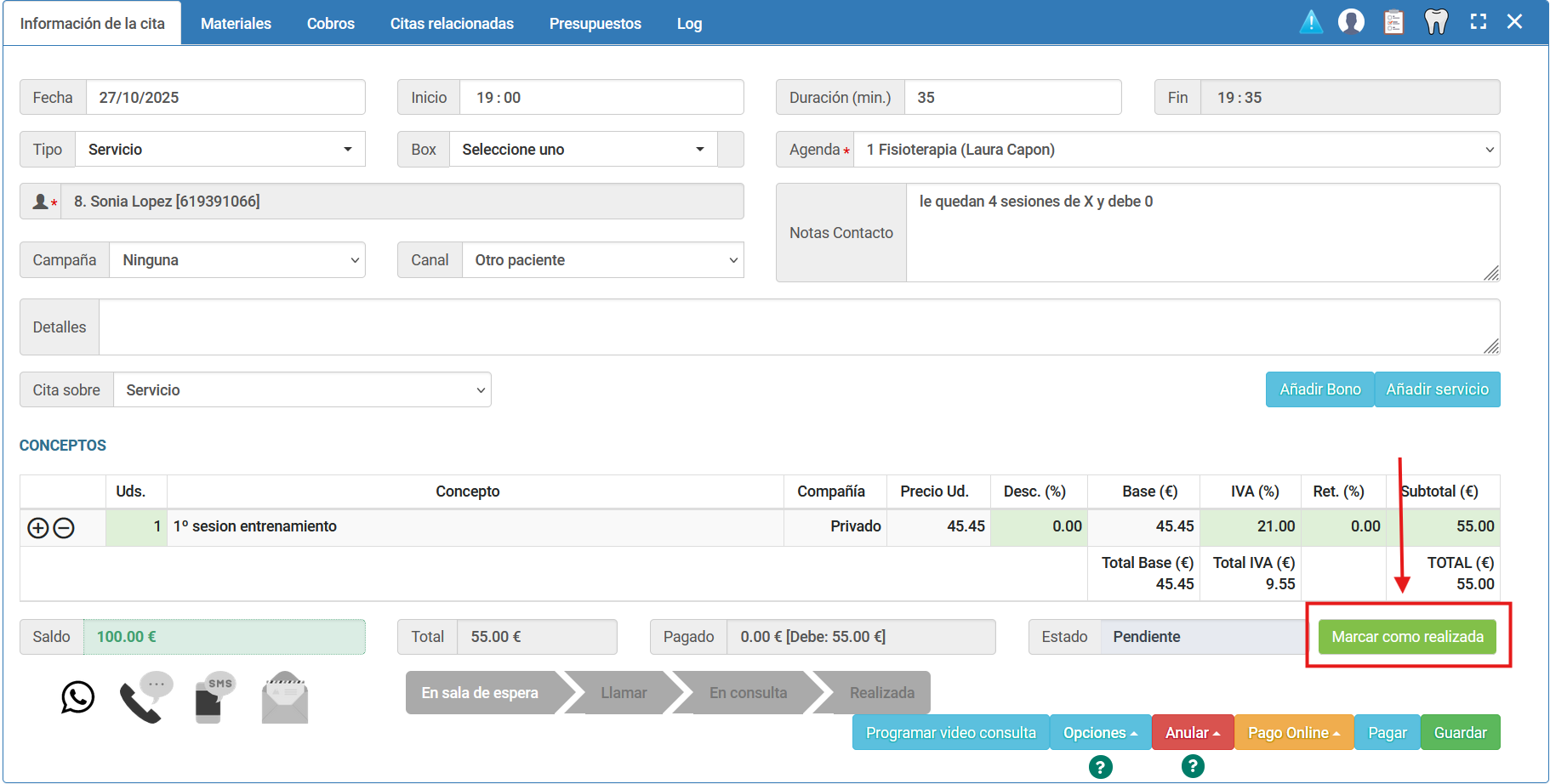Click the SMS message icon
The image size is (1550, 784).
tap(214, 697)
